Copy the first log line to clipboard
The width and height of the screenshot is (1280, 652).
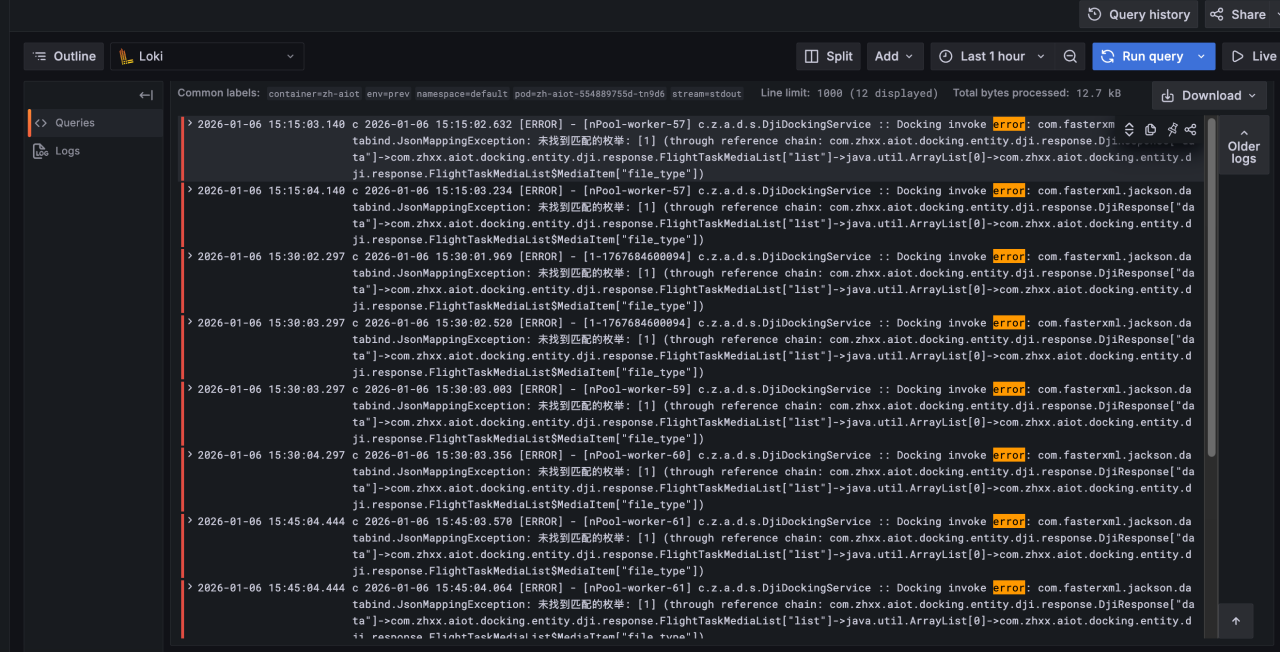[x=1150, y=130]
